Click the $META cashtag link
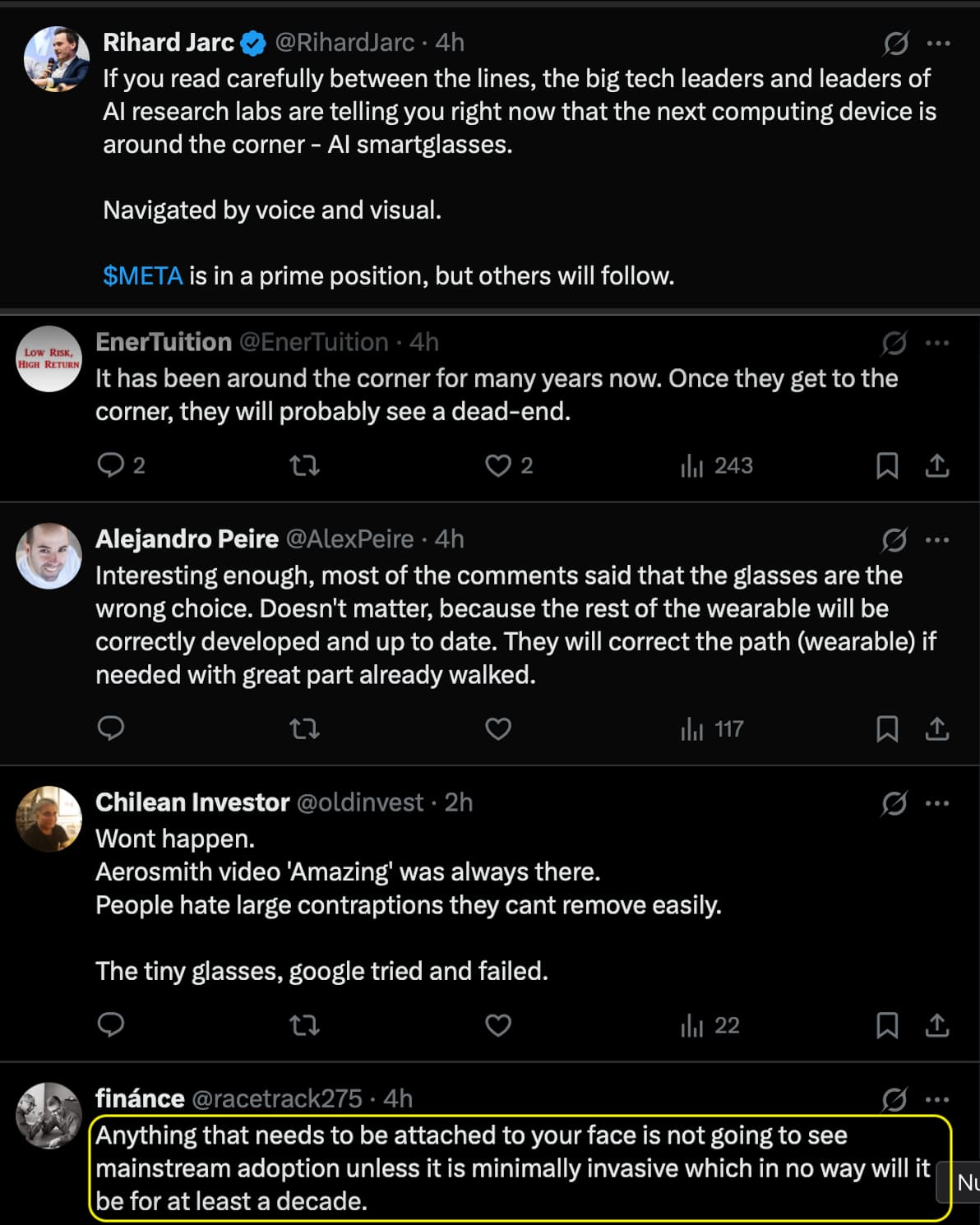The image size is (980, 1225). coord(142,275)
